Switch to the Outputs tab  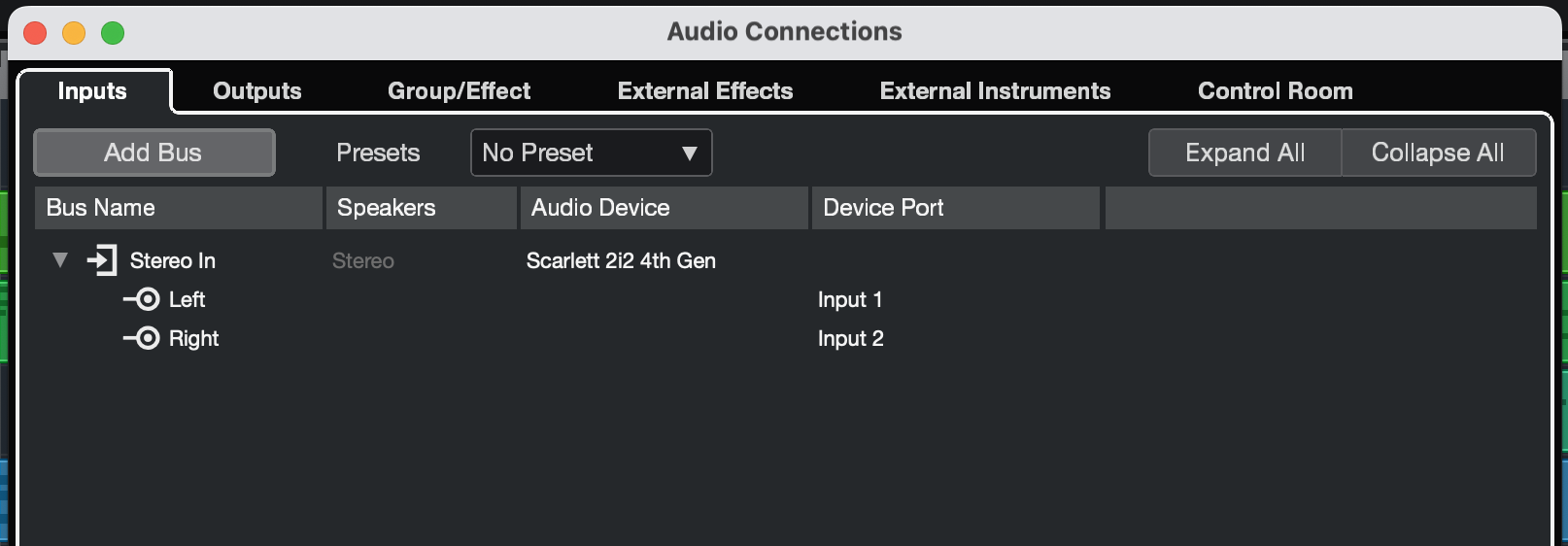point(257,91)
